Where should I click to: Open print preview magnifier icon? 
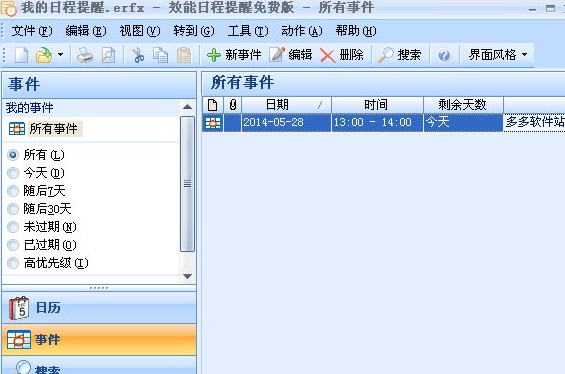(108, 55)
